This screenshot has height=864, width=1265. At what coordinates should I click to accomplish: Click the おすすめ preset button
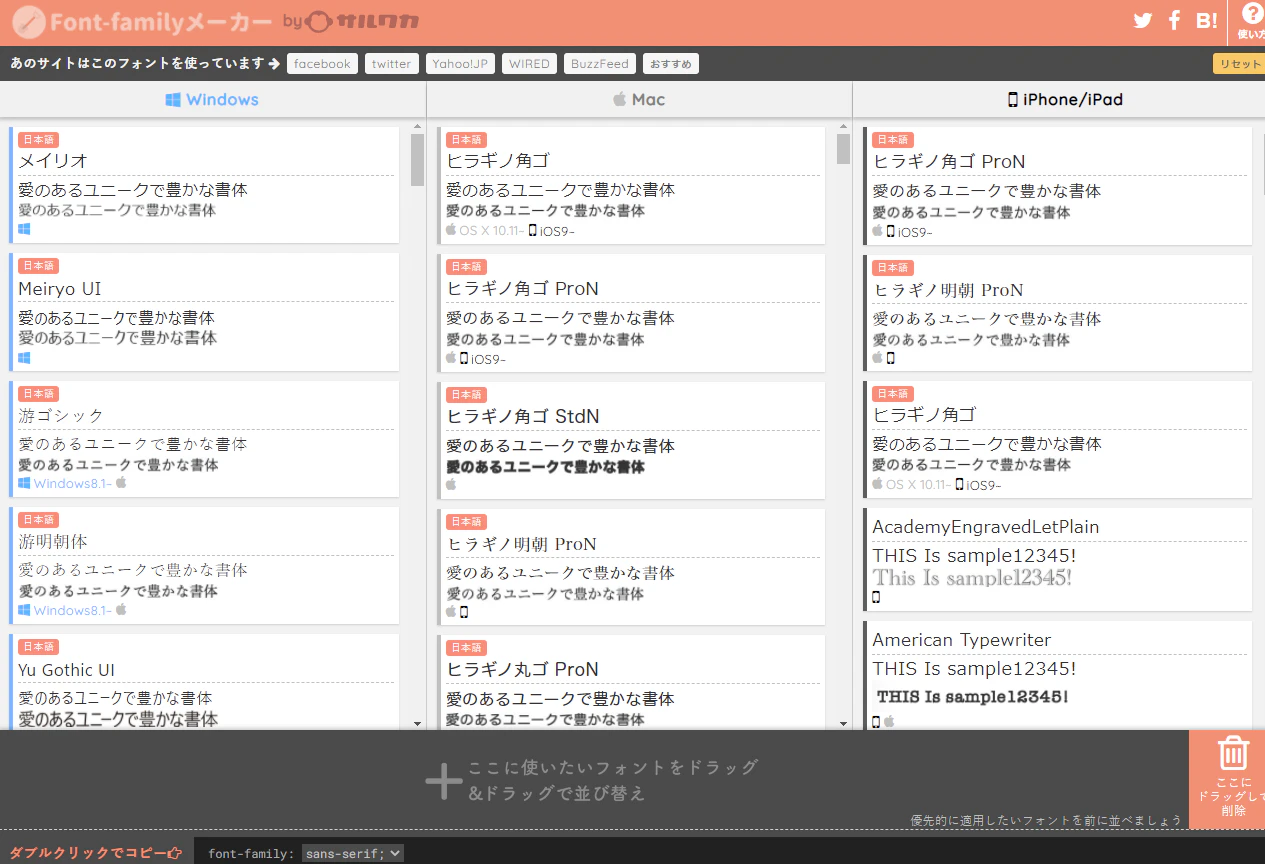(671, 63)
